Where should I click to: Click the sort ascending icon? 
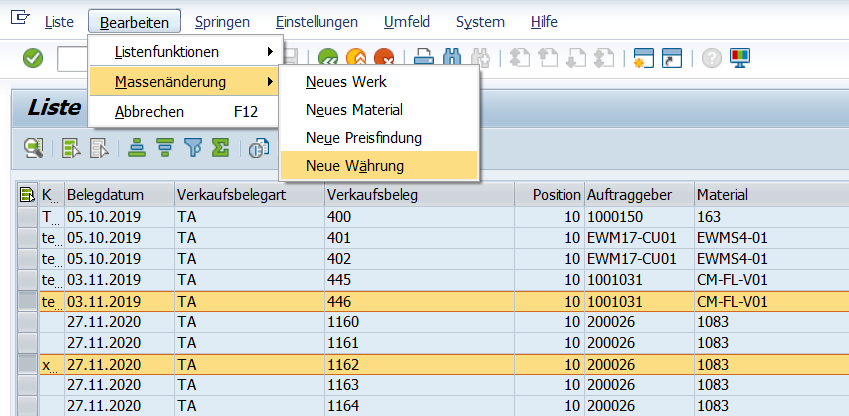point(138,147)
